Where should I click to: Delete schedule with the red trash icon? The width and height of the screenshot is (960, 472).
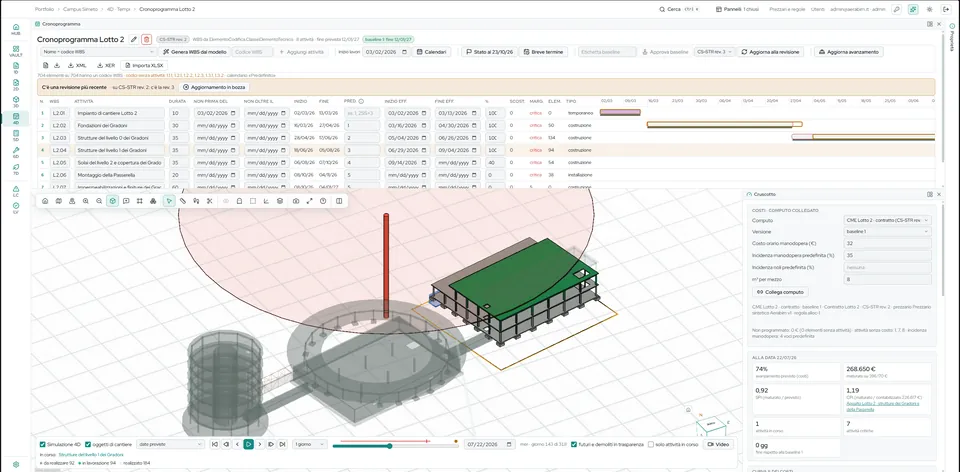(x=146, y=39)
